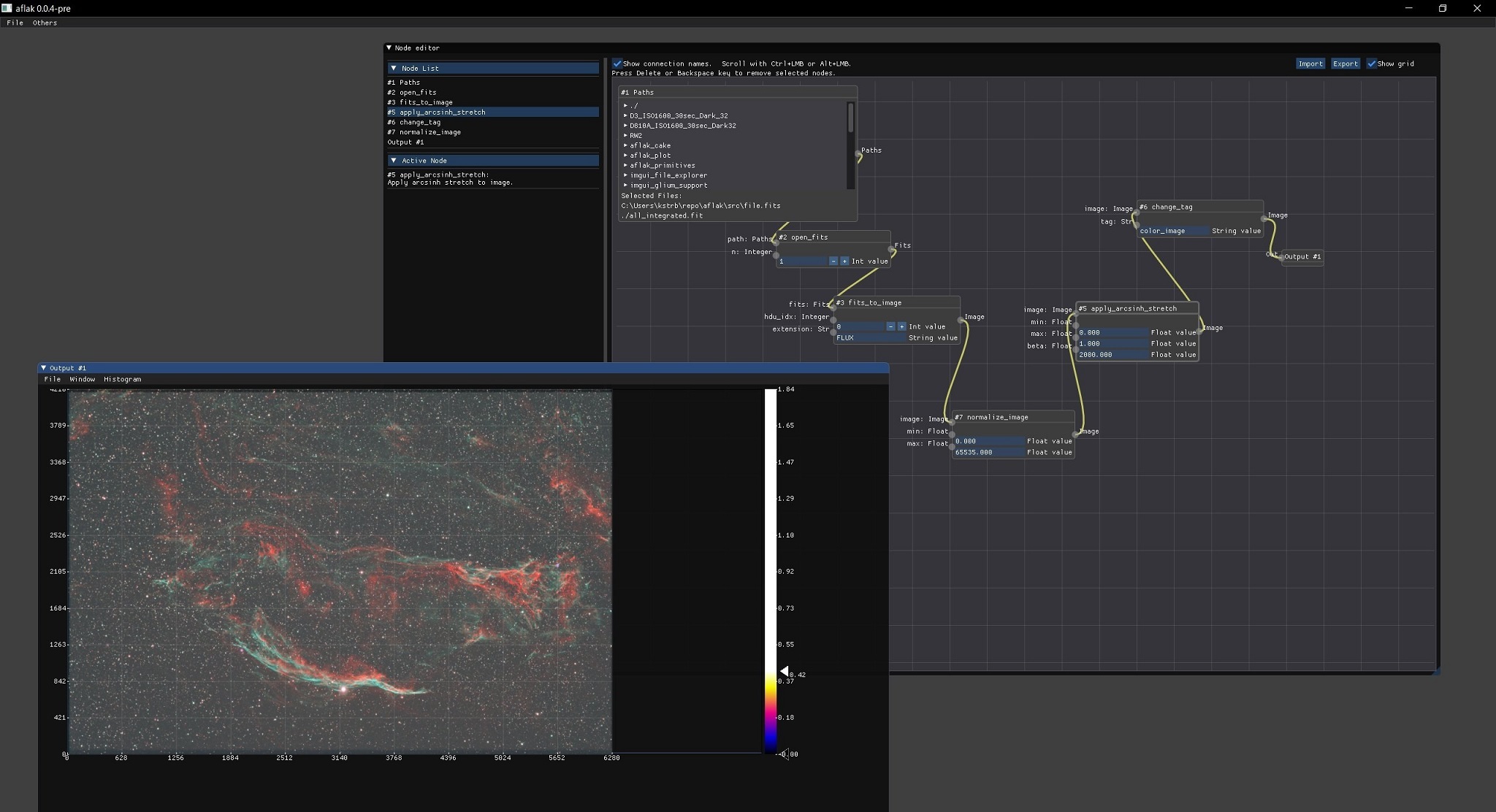Click the color_image tag input field
Screen dimensions: 1496x812
[1173, 231]
